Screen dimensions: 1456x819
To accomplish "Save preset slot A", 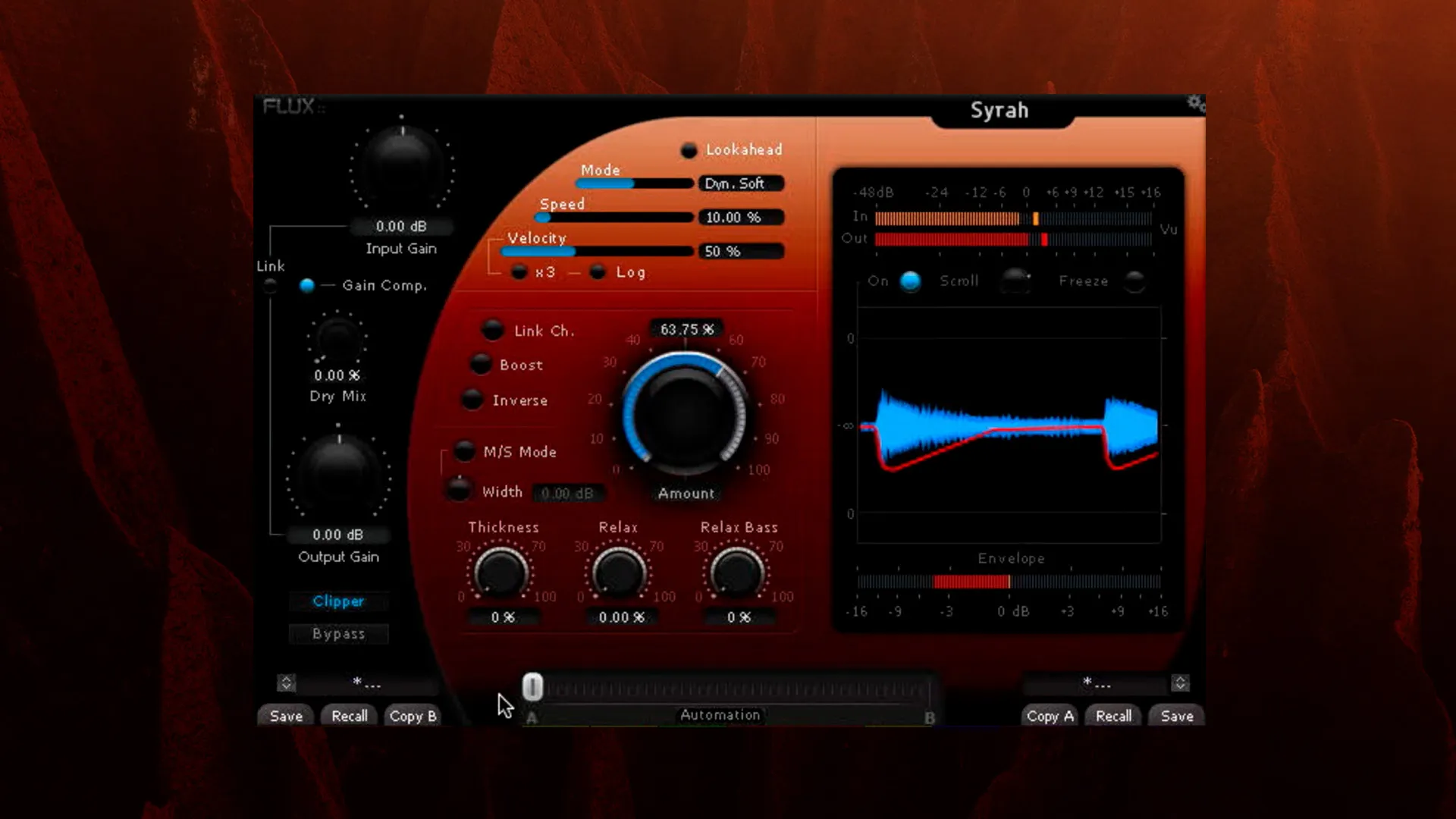I will (286, 716).
